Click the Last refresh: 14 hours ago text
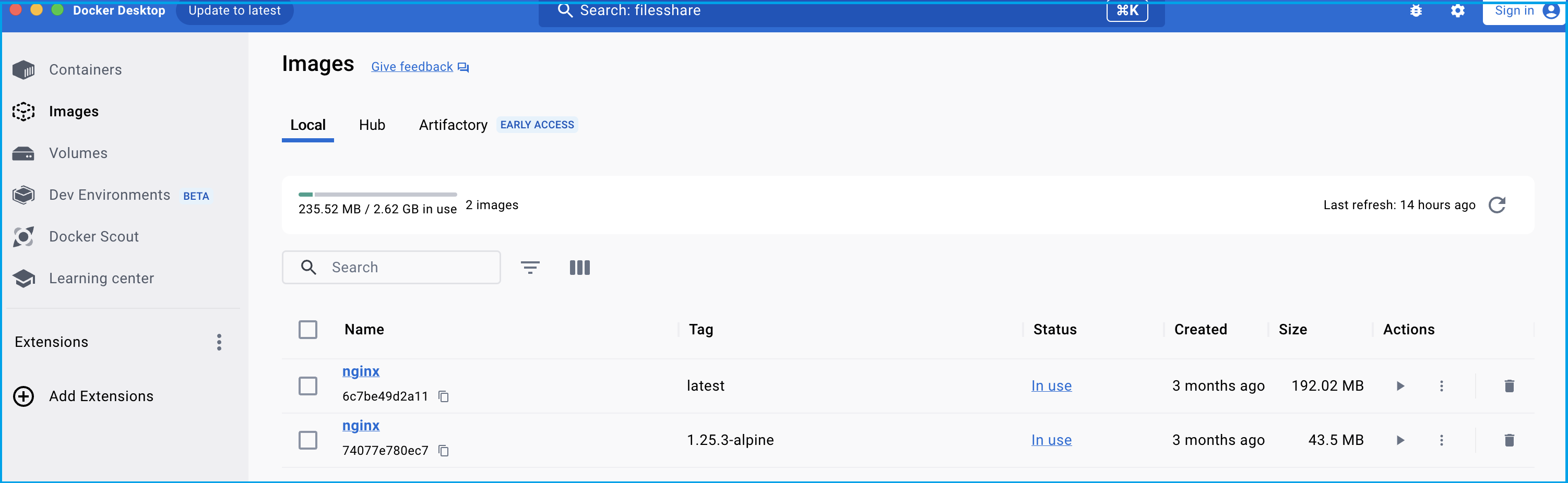Viewport: 1568px width, 483px height. tap(1399, 205)
